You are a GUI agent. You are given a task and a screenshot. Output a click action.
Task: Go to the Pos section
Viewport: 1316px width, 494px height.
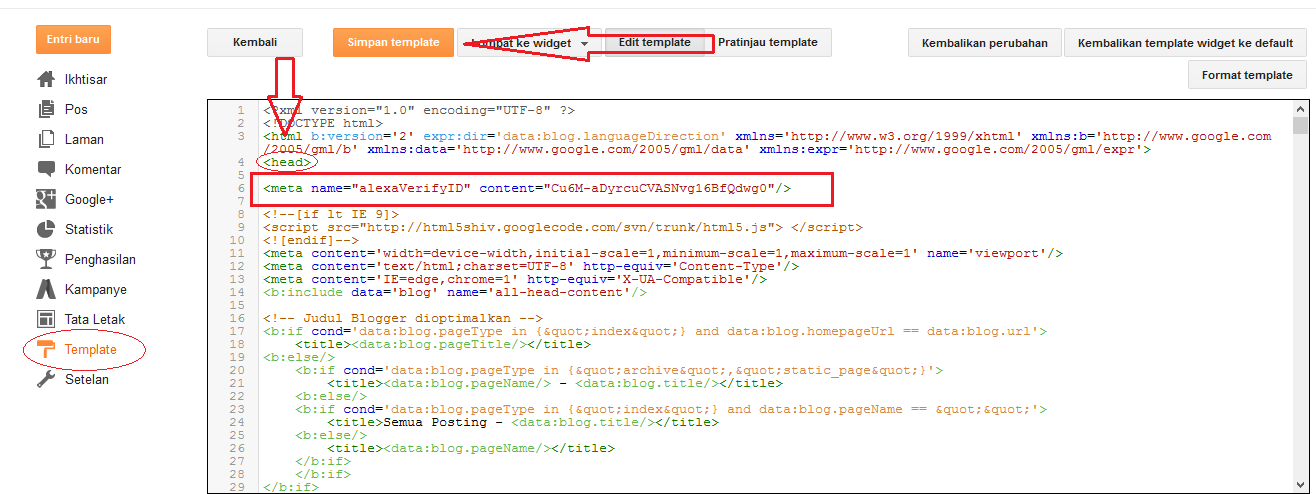click(x=76, y=110)
